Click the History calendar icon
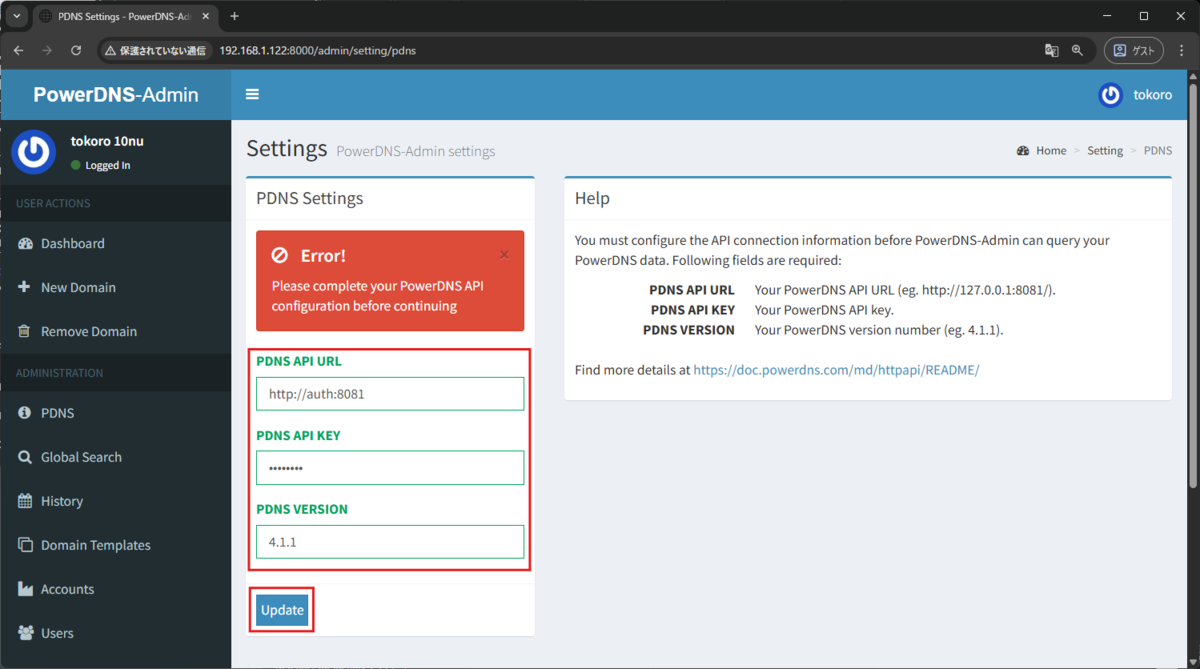The width and height of the screenshot is (1200, 669). tap(24, 501)
